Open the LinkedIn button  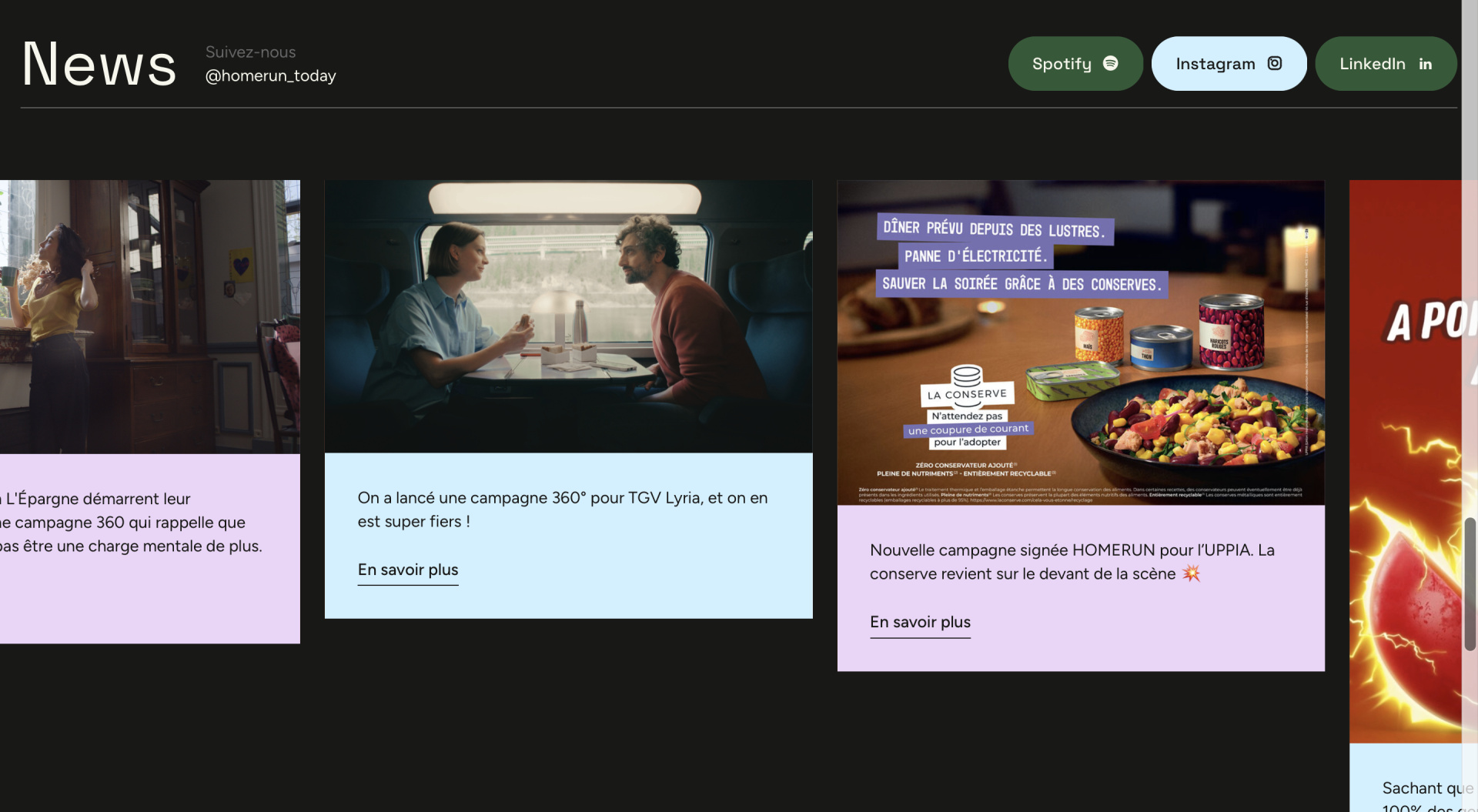click(x=1386, y=64)
